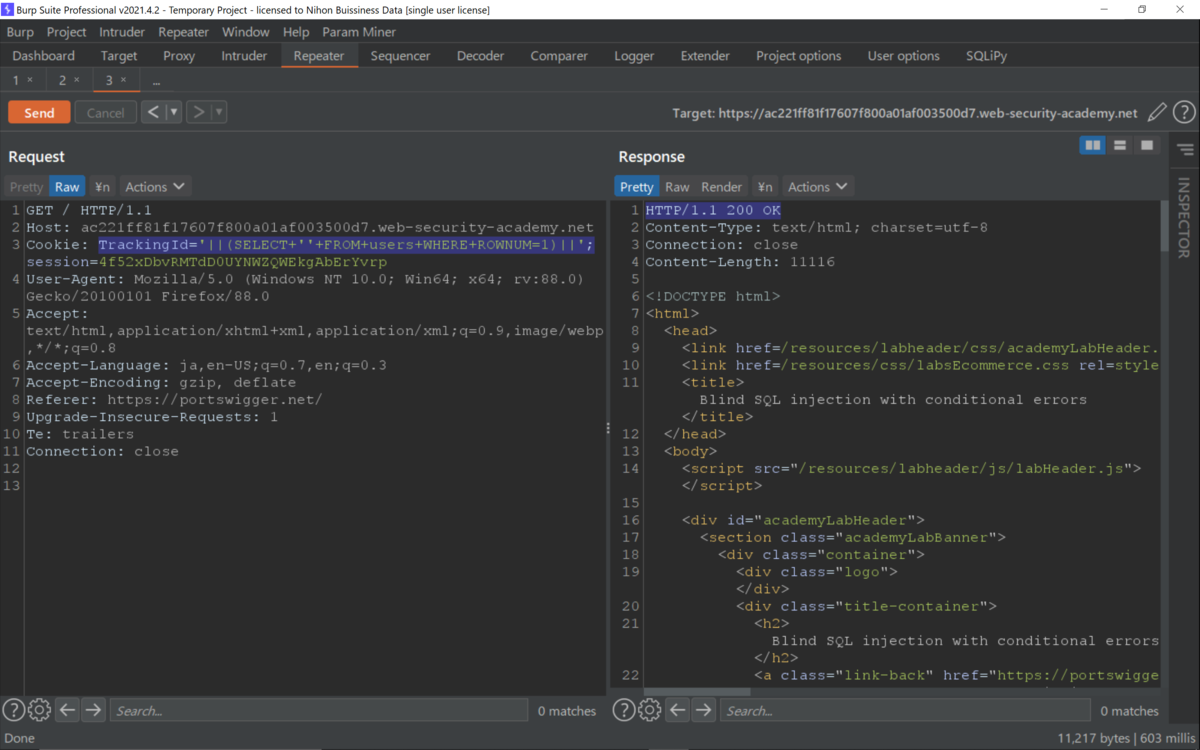Open the Request Actions dropdown
The height and width of the screenshot is (750, 1200).
point(155,187)
